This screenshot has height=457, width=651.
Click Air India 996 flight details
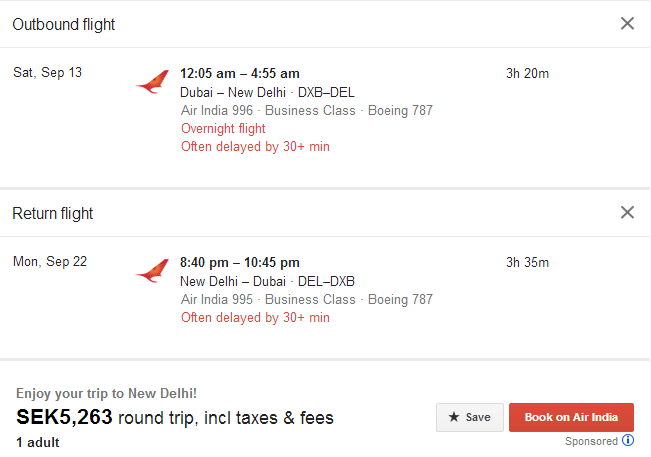pyautogui.click(x=307, y=110)
